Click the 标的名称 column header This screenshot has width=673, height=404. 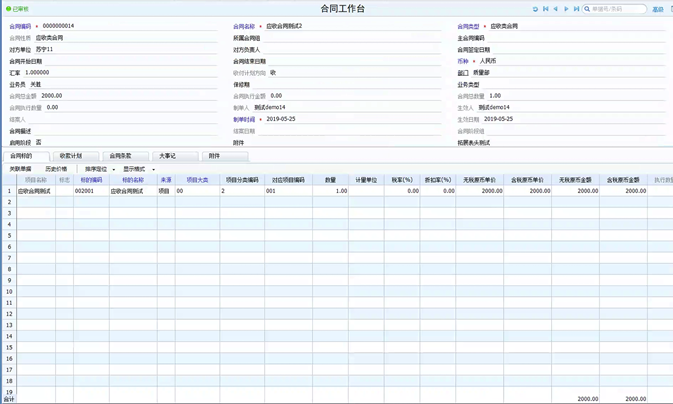(x=133, y=180)
